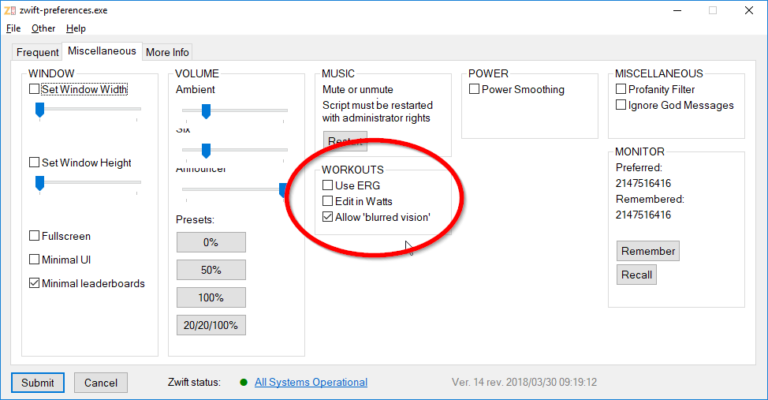Screen dimensions: 768x400
Task: Open the Other menu
Action: 43,28
